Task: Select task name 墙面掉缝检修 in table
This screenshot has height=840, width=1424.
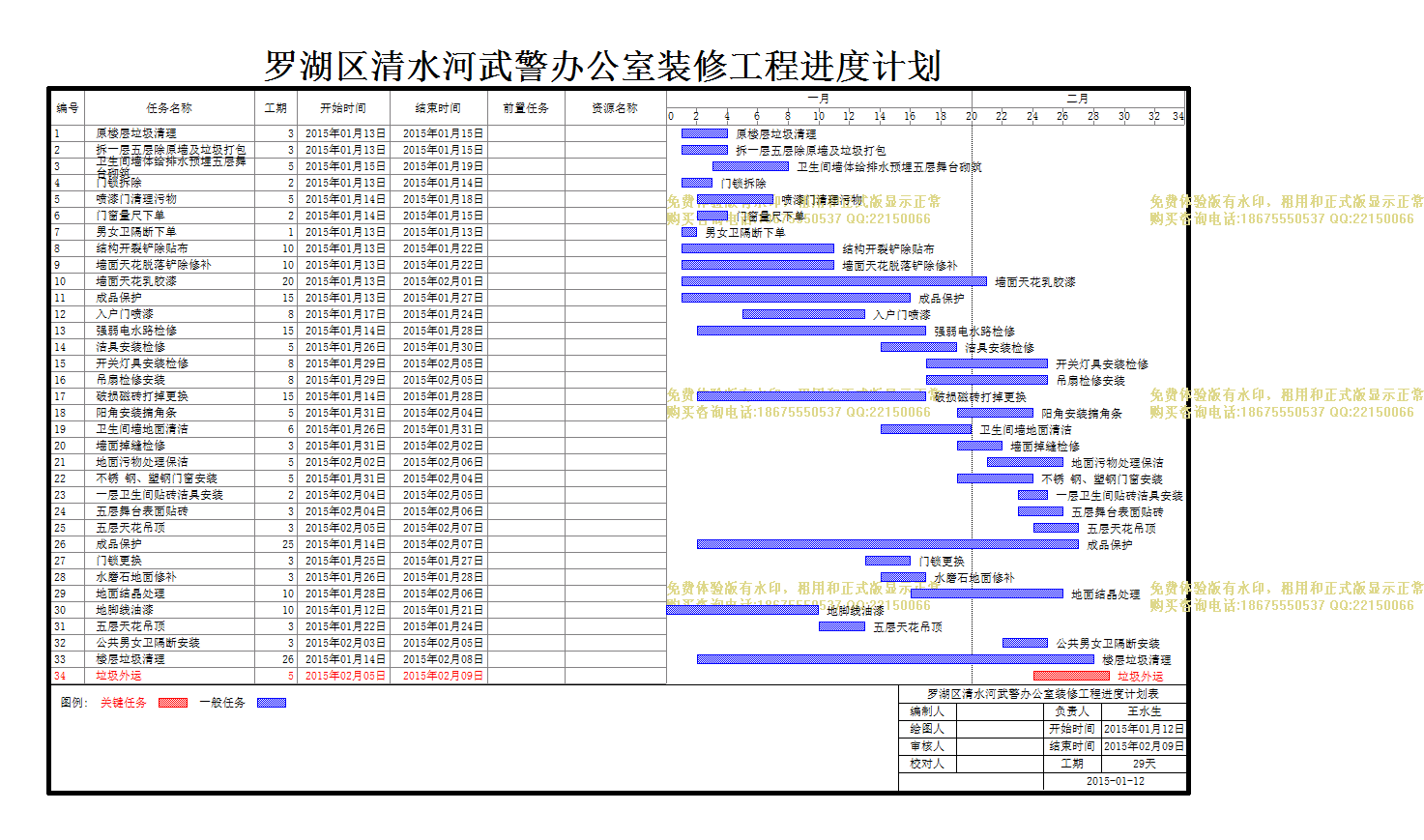Action: pos(130,446)
